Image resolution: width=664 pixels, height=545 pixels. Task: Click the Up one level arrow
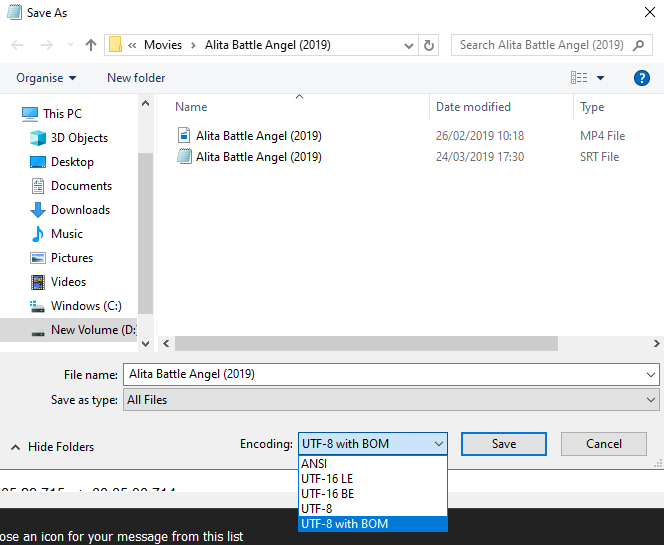(x=91, y=45)
